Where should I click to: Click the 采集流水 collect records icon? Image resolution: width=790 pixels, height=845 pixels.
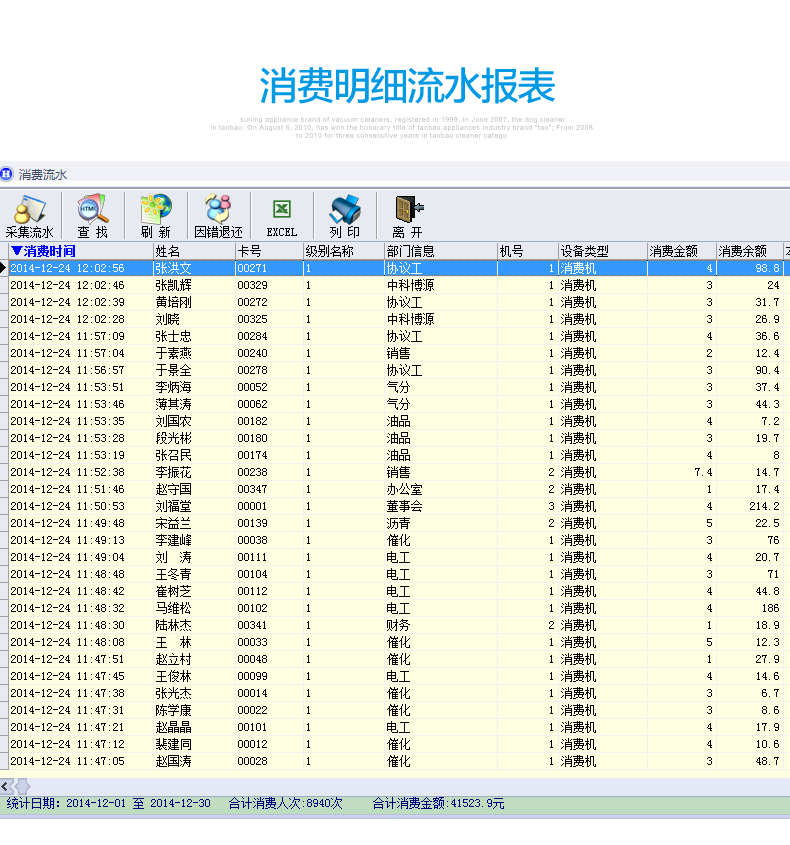click(29, 214)
